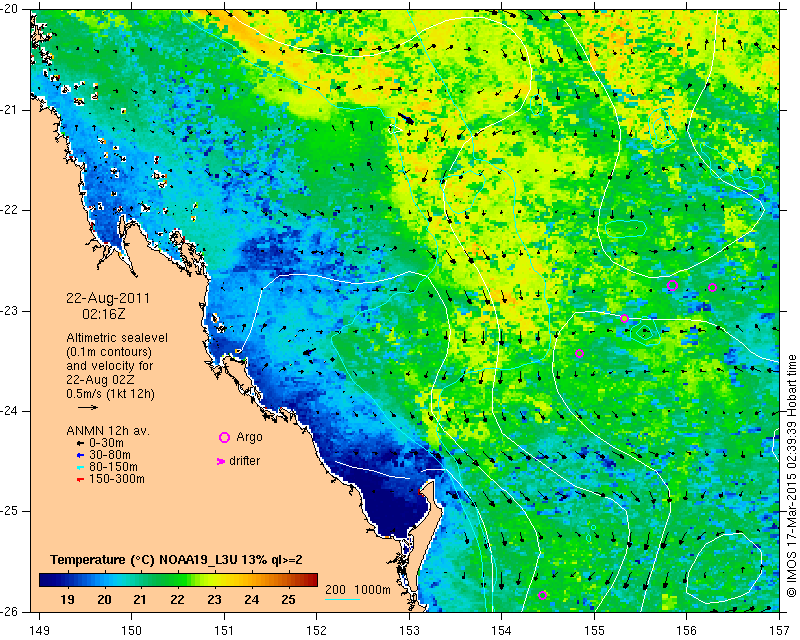
Task: Click latitude axis label '-22'
Action: pos(11,210)
